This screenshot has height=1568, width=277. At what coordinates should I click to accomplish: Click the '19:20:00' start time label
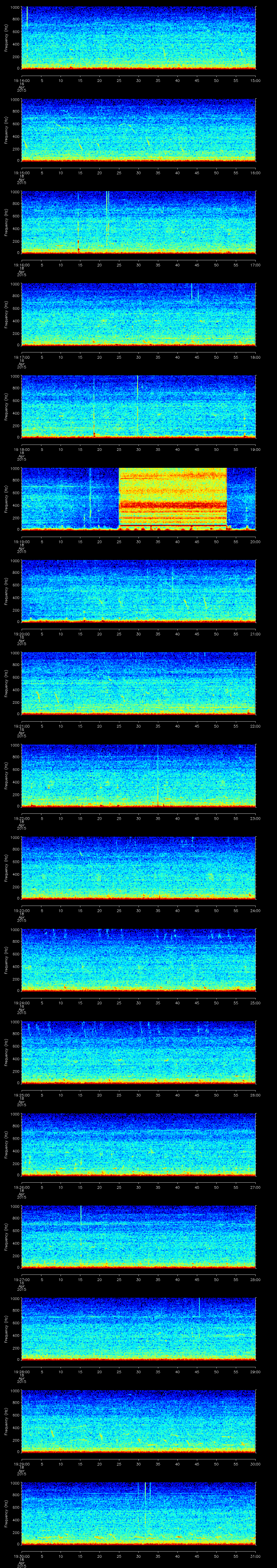click(21, 634)
